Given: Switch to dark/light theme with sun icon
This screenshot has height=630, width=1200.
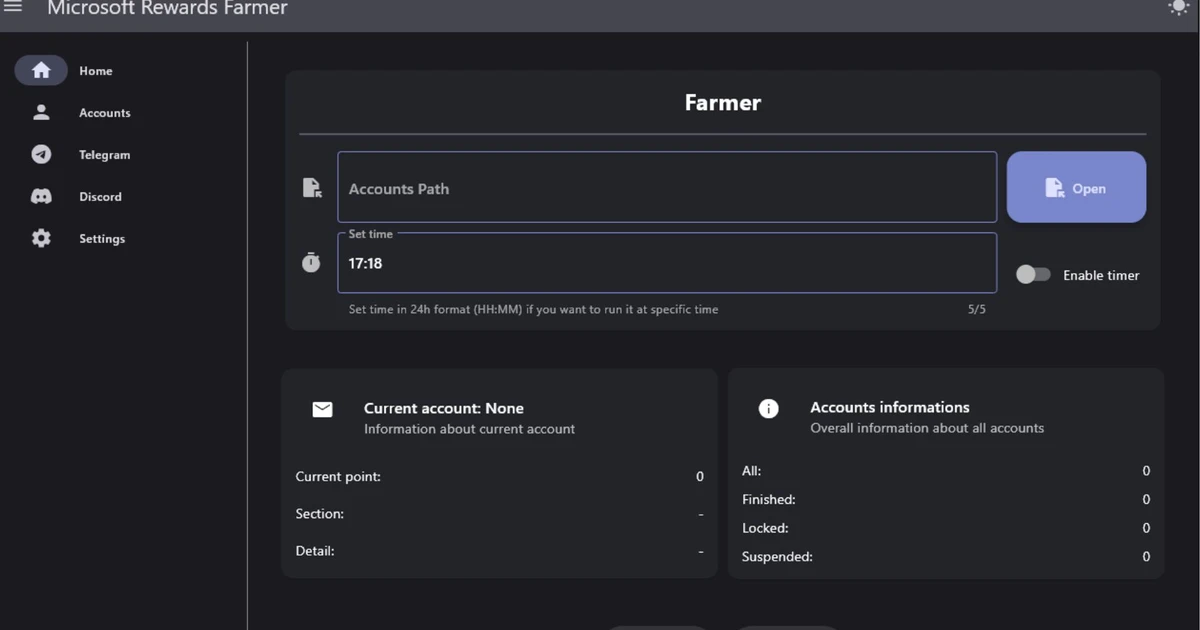Looking at the screenshot, I should (1177, 7).
